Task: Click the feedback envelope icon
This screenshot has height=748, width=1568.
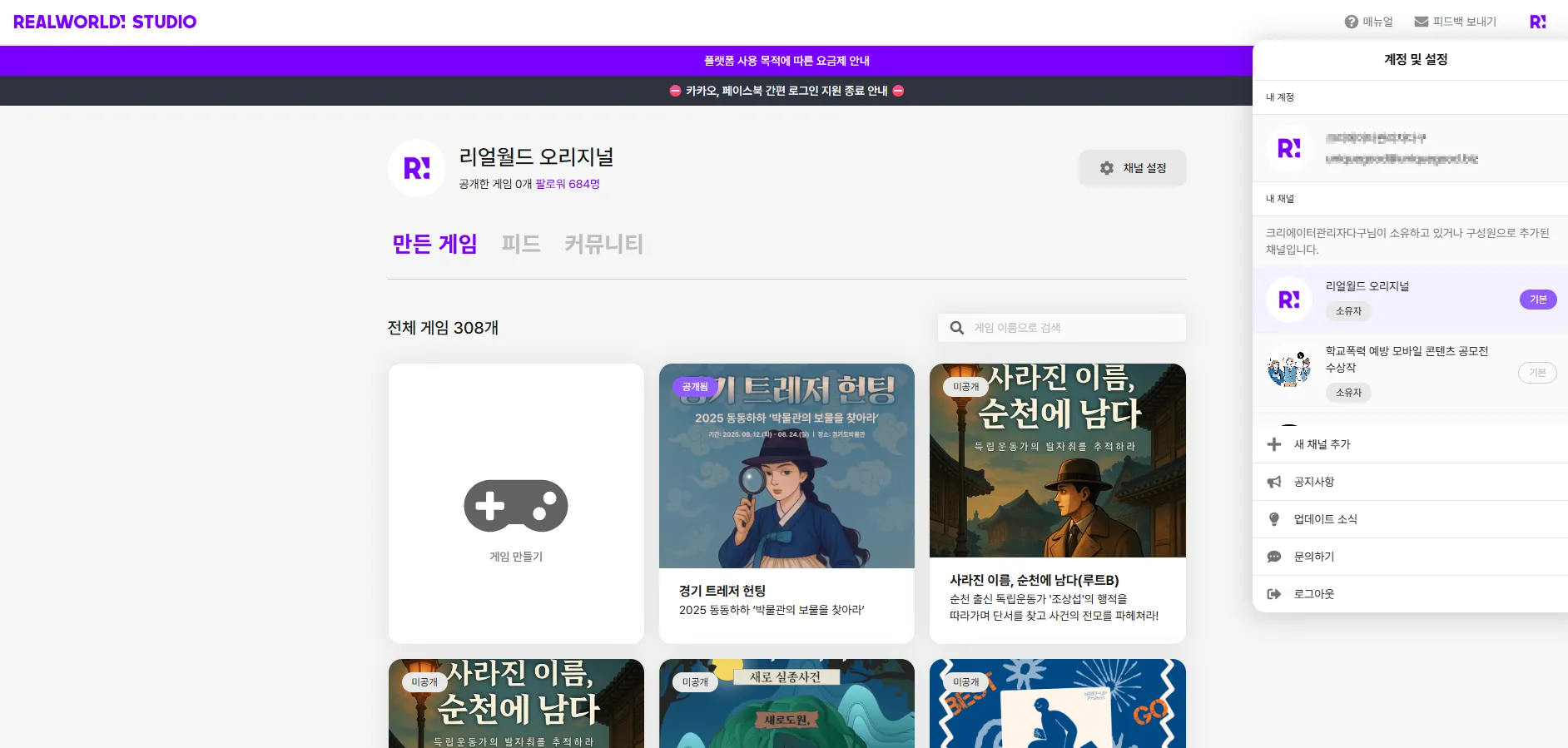Action: [x=1422, y=22]
